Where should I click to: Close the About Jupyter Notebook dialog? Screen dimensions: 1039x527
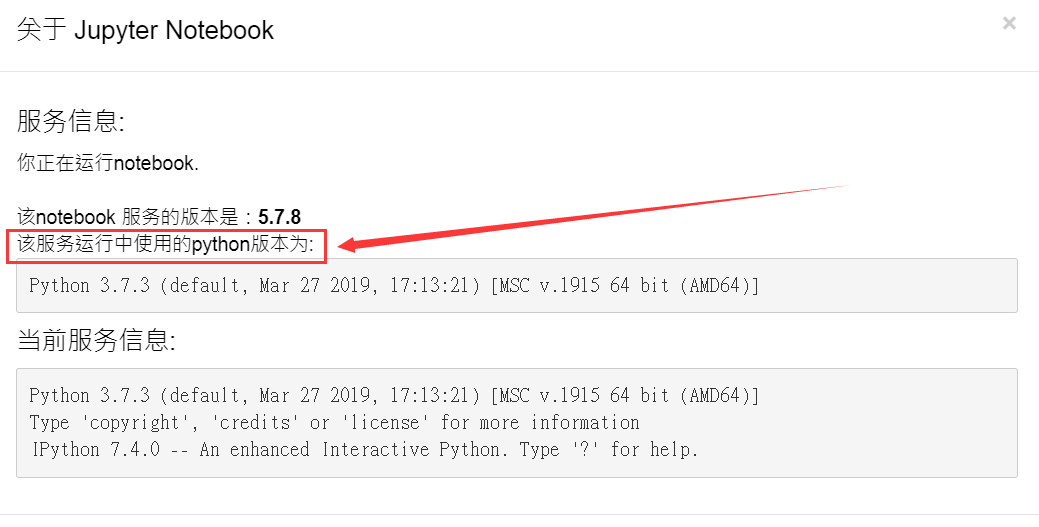(x=1009, y=24)
